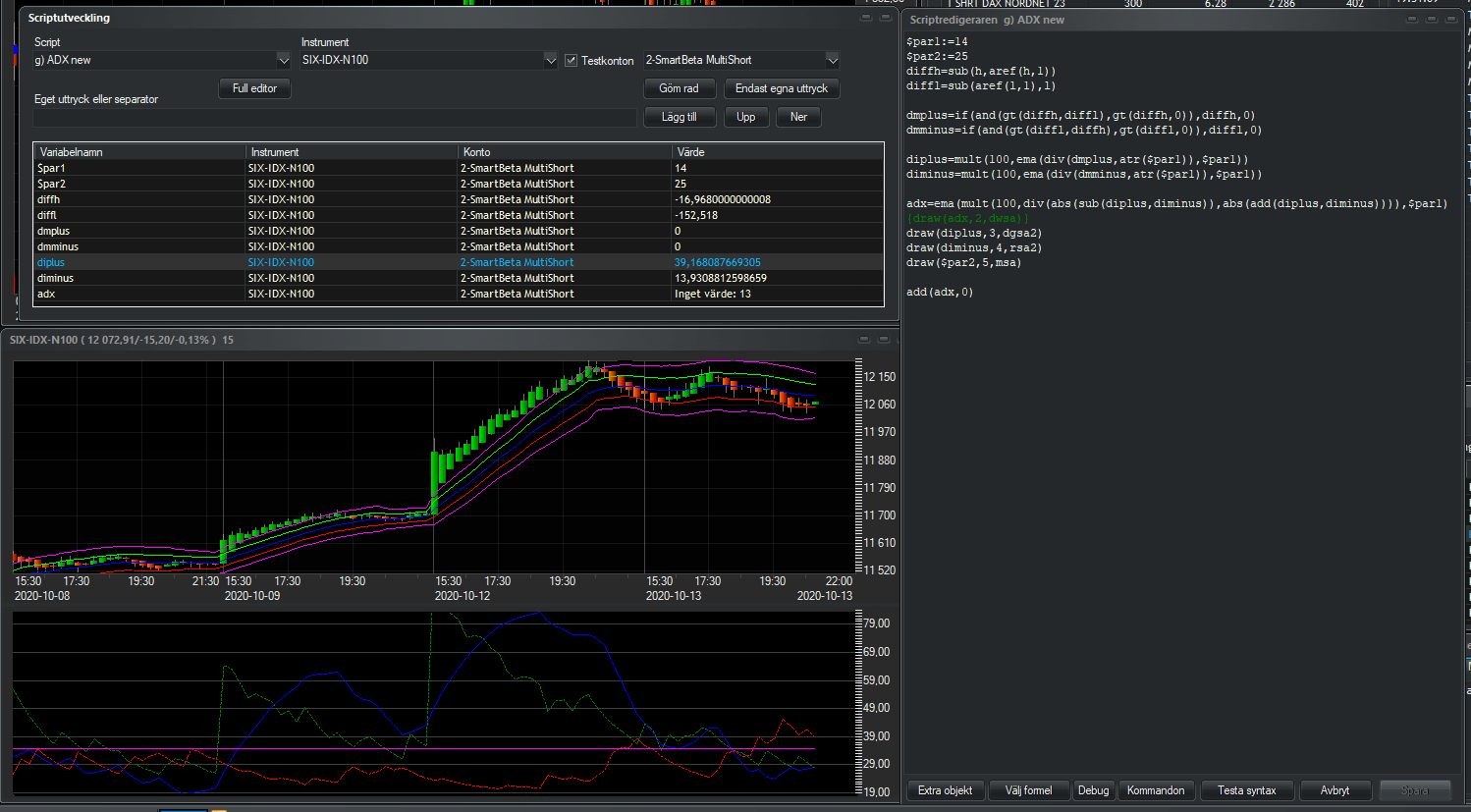Screen dimensions: 1471x812
Task: Move row down with Ner button
Action: pos(798,117)
